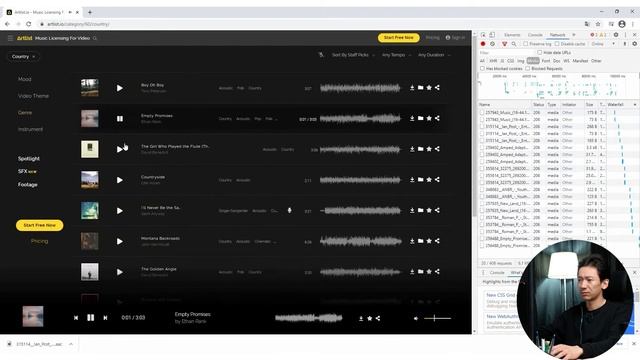
Task: Switch to the DevTools Console tab
Action: 535,35
